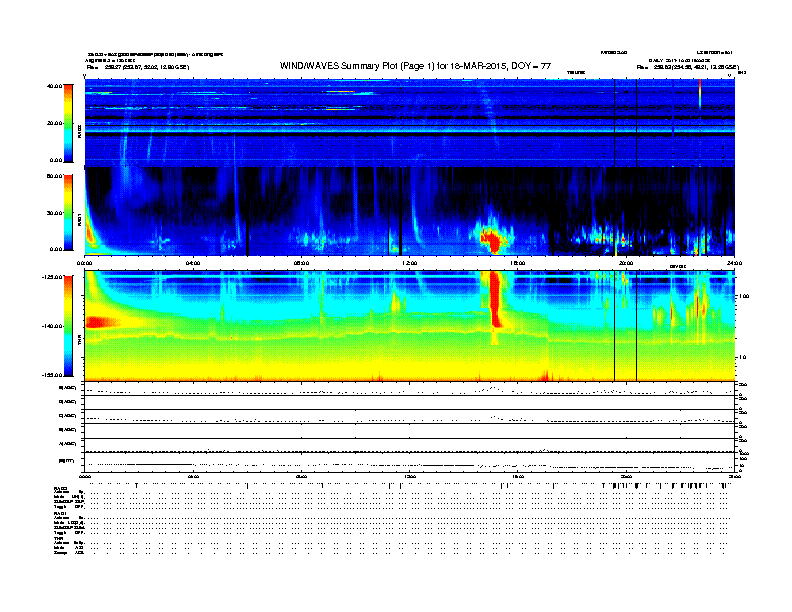Image resolution: width=792 pixels, height=612 pixels.
Task: Select the -140.00 label on TNR scale
Action: pos(52,326)
